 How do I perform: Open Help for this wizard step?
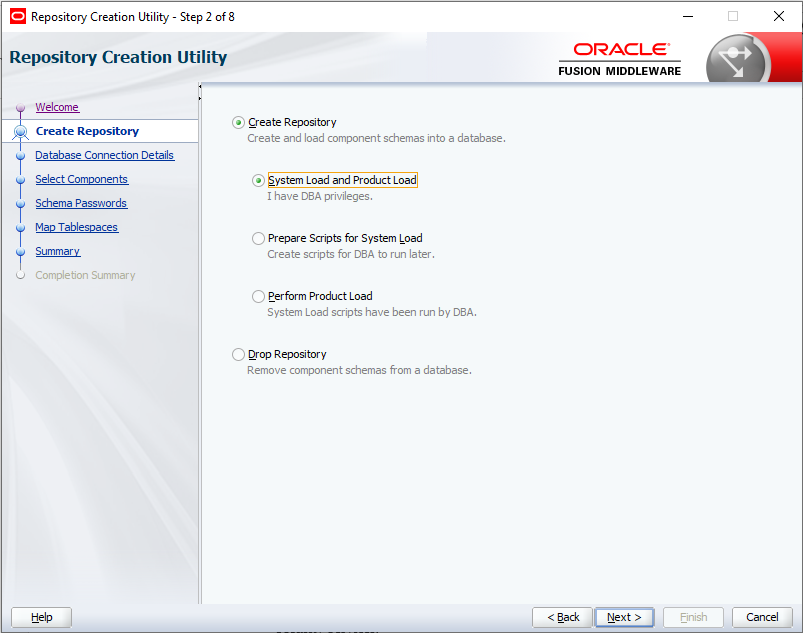40,617
